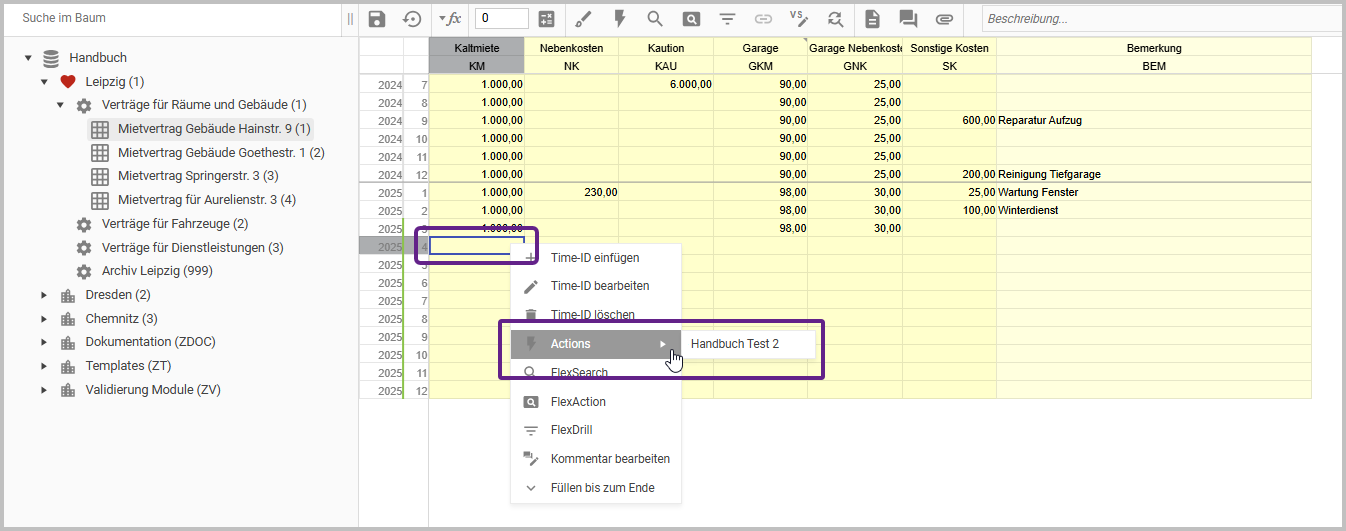Screen dimensions: 1346x531
Task: Open the calculator icon in toolbar
Action: [546, 19]
